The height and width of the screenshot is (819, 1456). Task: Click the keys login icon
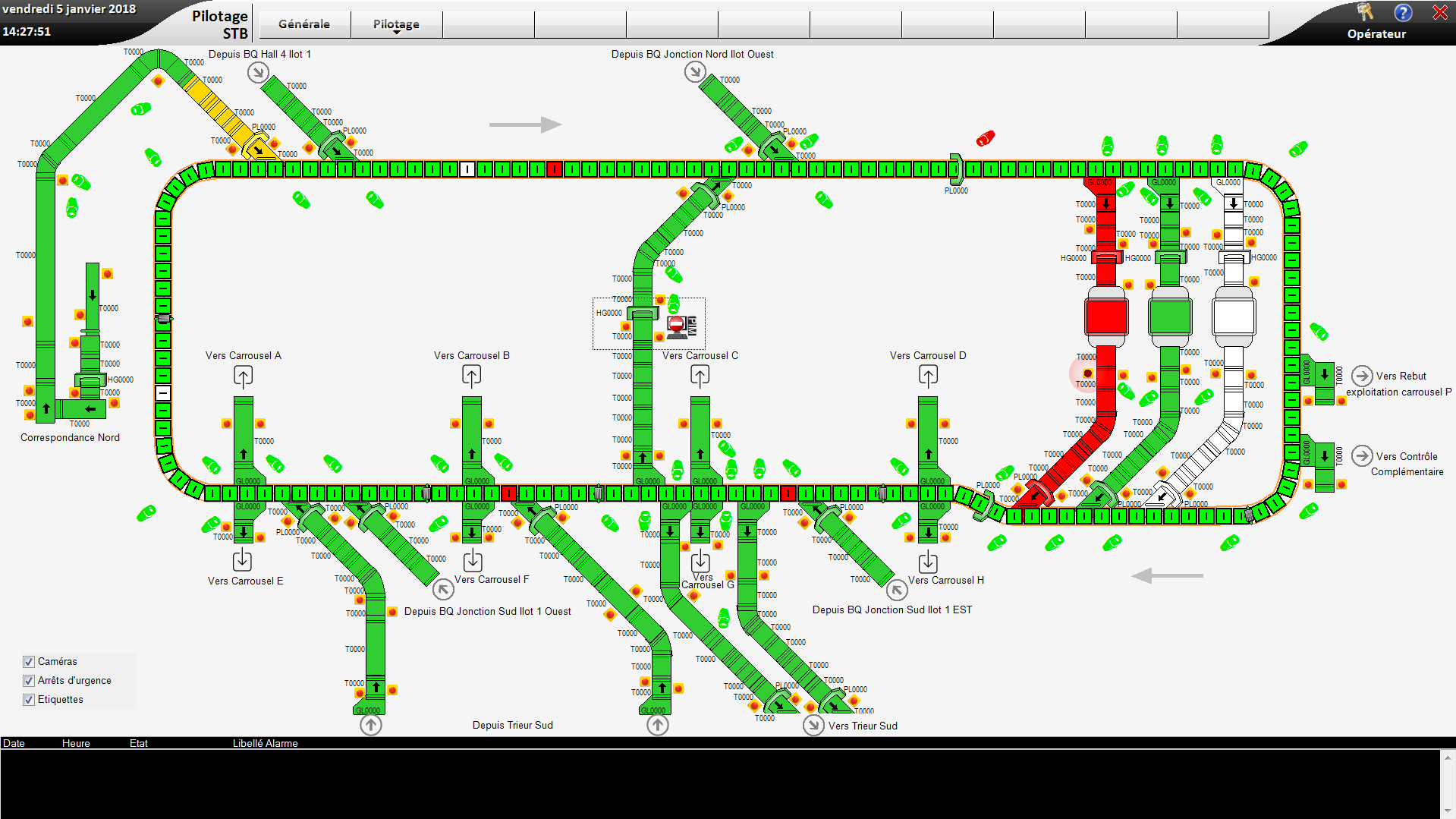click(1365, 12)
